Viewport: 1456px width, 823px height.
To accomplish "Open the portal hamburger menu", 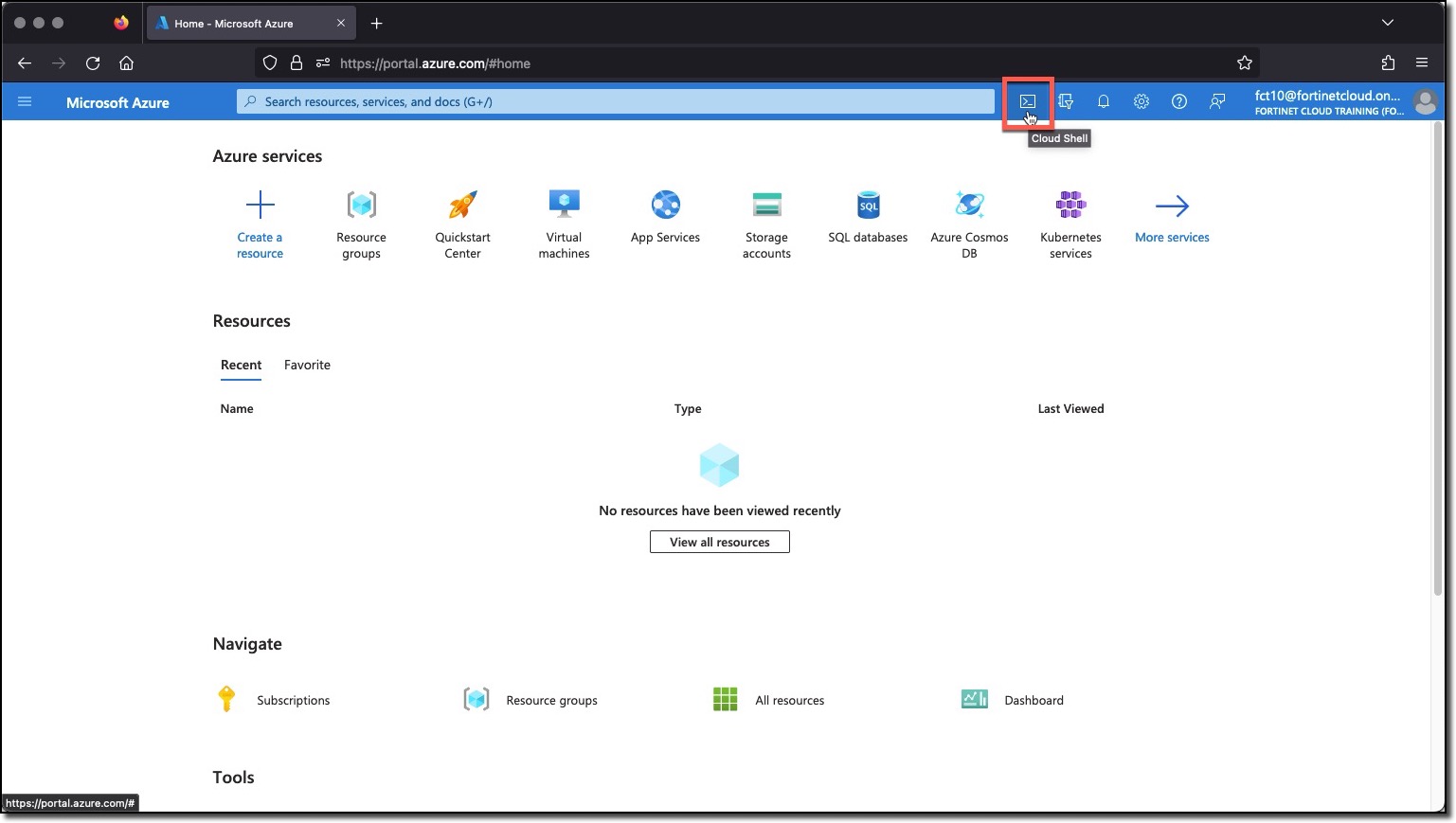I will 25,101.
